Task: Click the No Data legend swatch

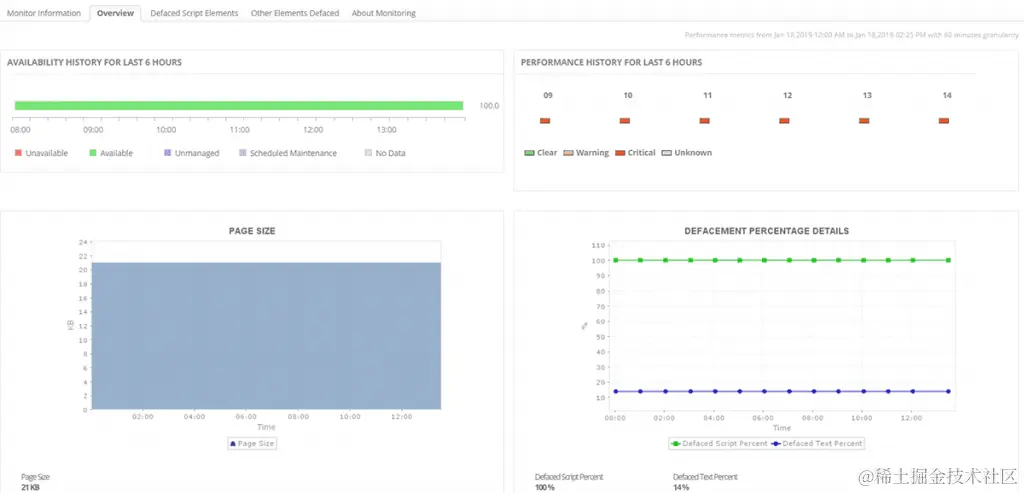Action: [x=368, y=153]
